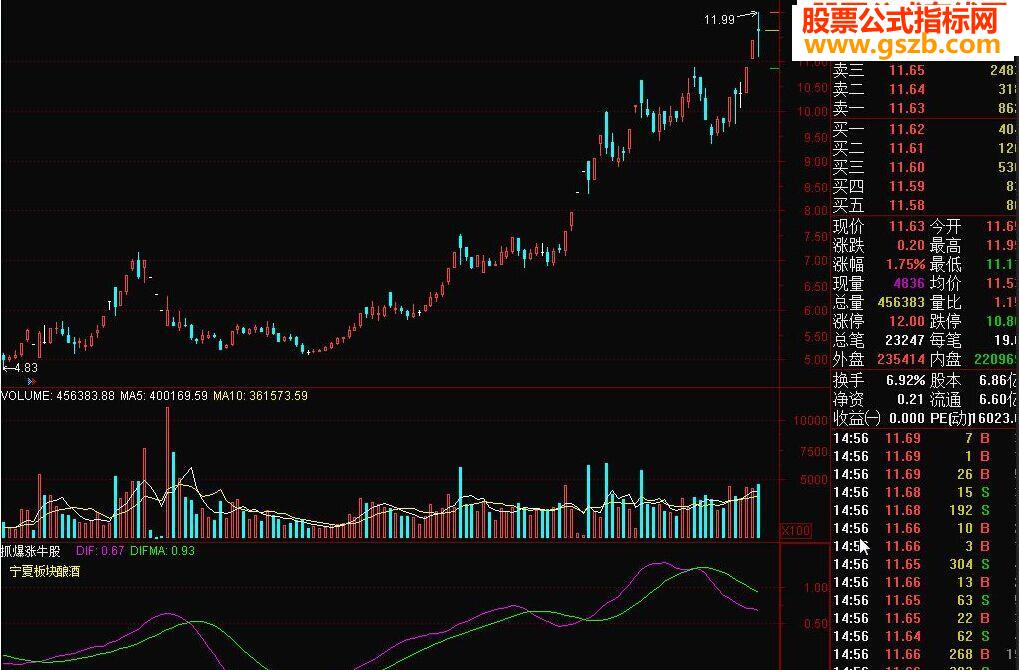
Task: Click the 涨跌 change value 0.20
Action: 910,245
